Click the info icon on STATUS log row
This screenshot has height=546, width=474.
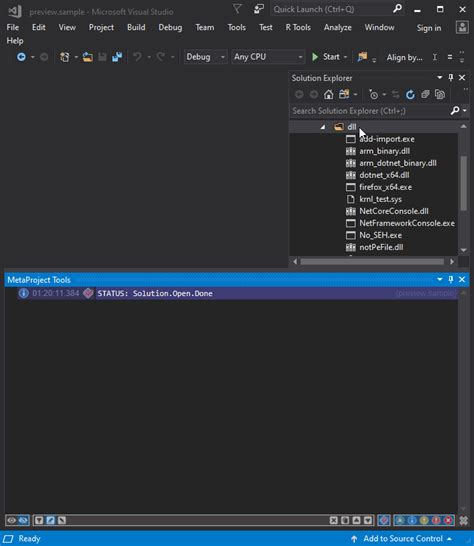24,293
